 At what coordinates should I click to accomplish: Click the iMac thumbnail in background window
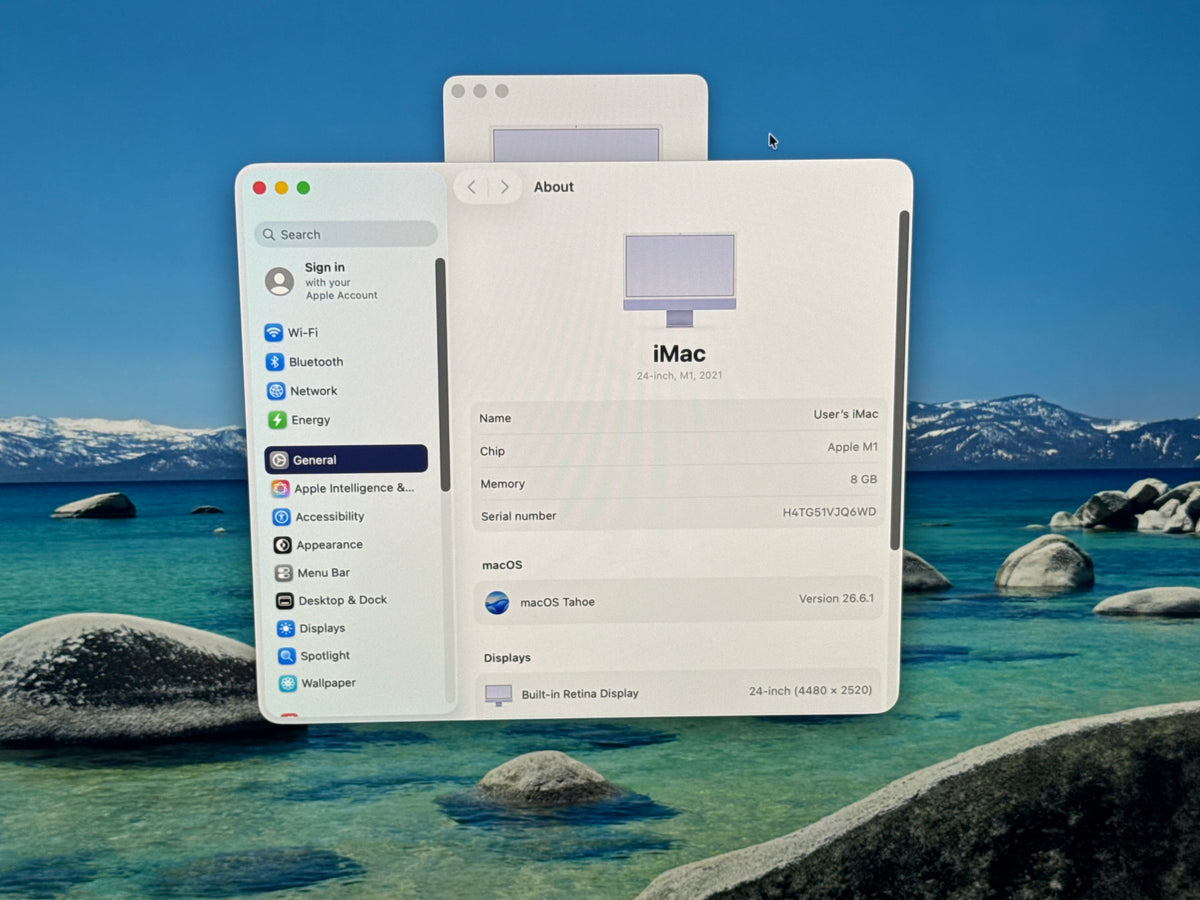pyautogui.click(x=576, y=144)
